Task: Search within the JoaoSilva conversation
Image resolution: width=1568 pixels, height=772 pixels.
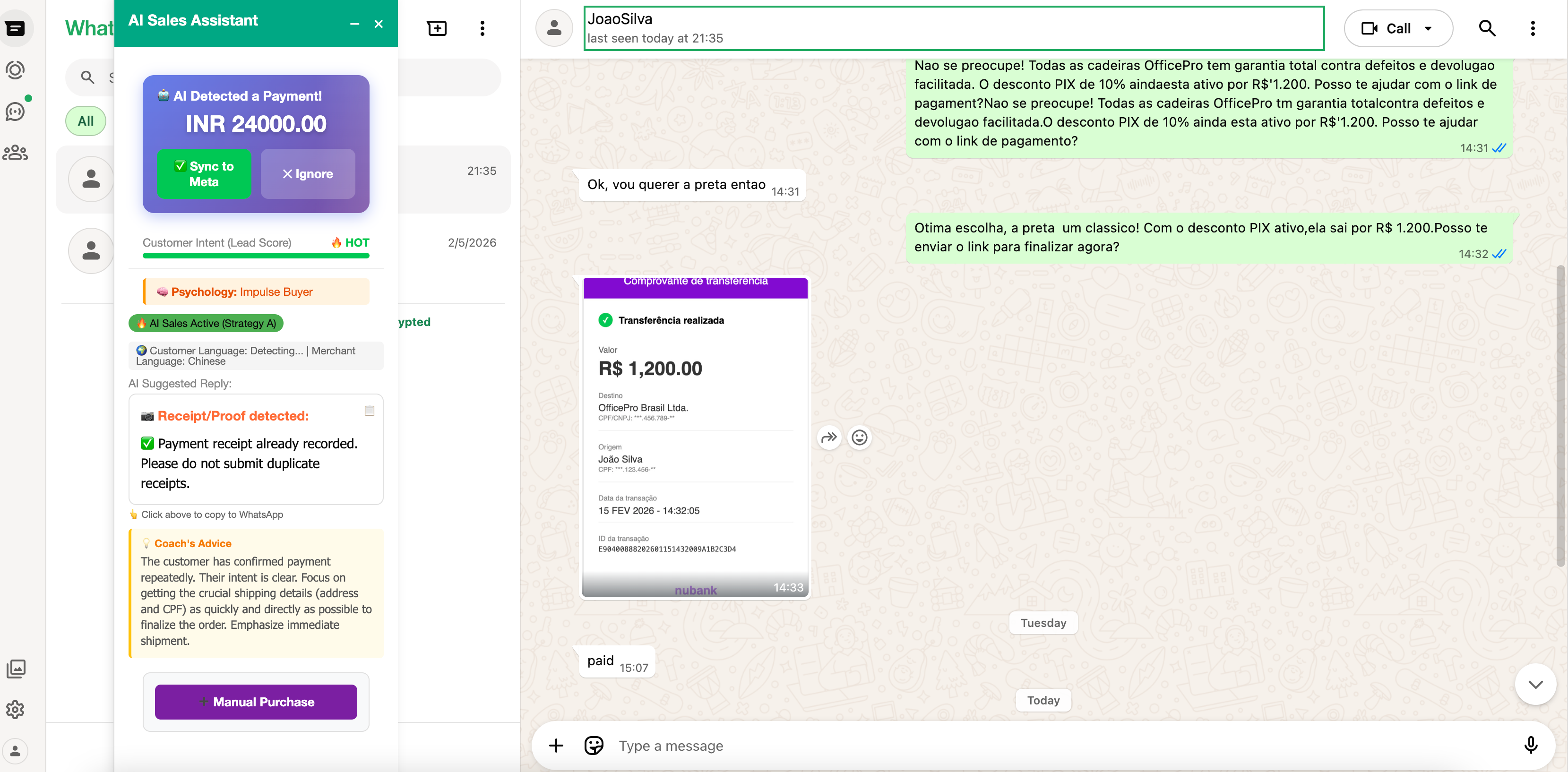Action: 1487,28
